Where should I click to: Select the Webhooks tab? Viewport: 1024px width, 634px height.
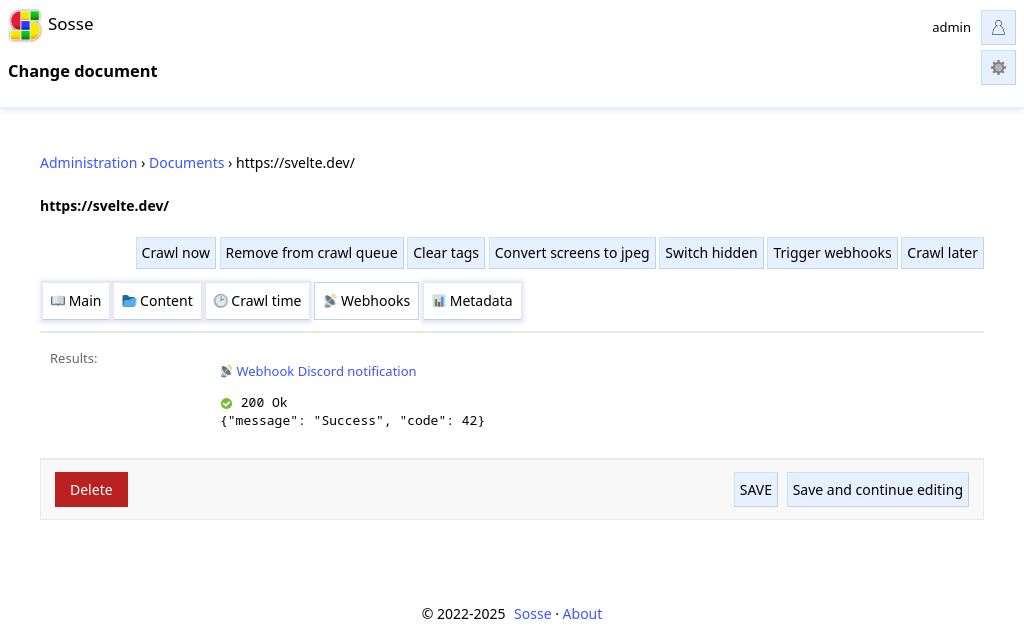(x=366, y=301)
